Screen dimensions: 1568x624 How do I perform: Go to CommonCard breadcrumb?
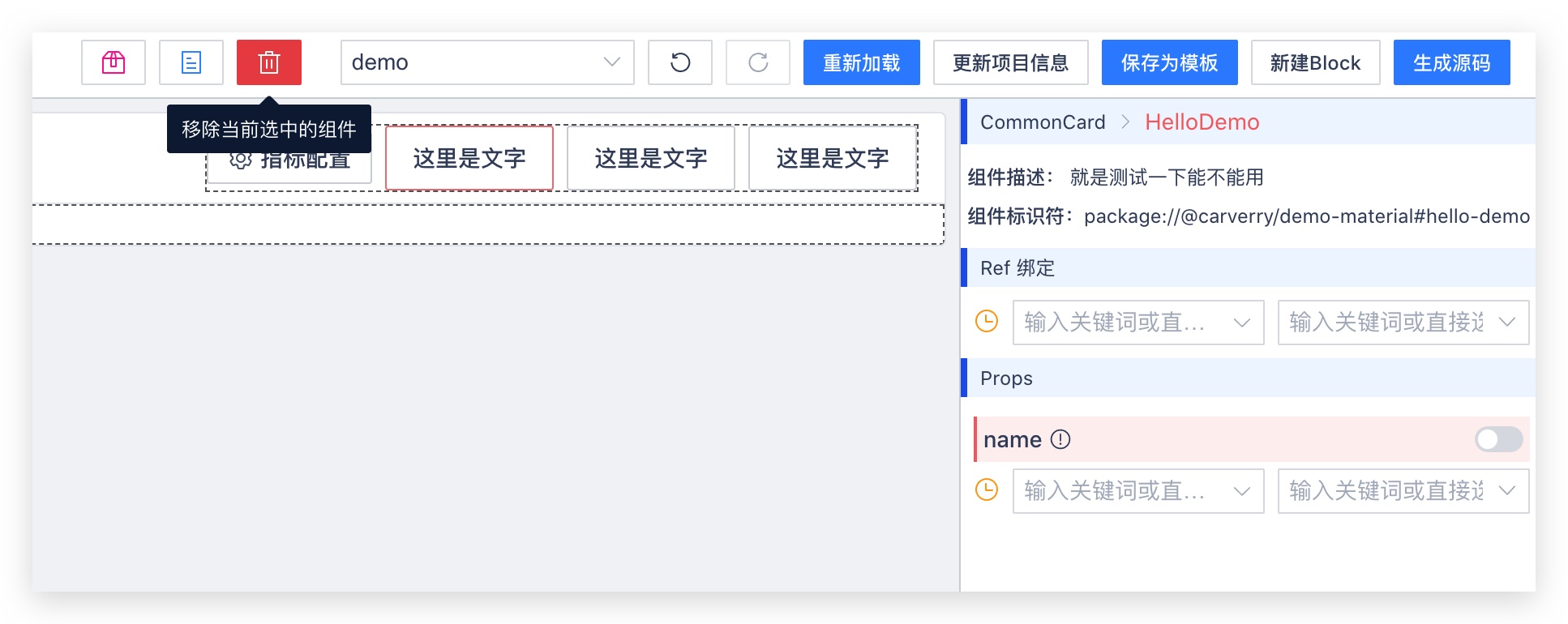(1043, 122)
